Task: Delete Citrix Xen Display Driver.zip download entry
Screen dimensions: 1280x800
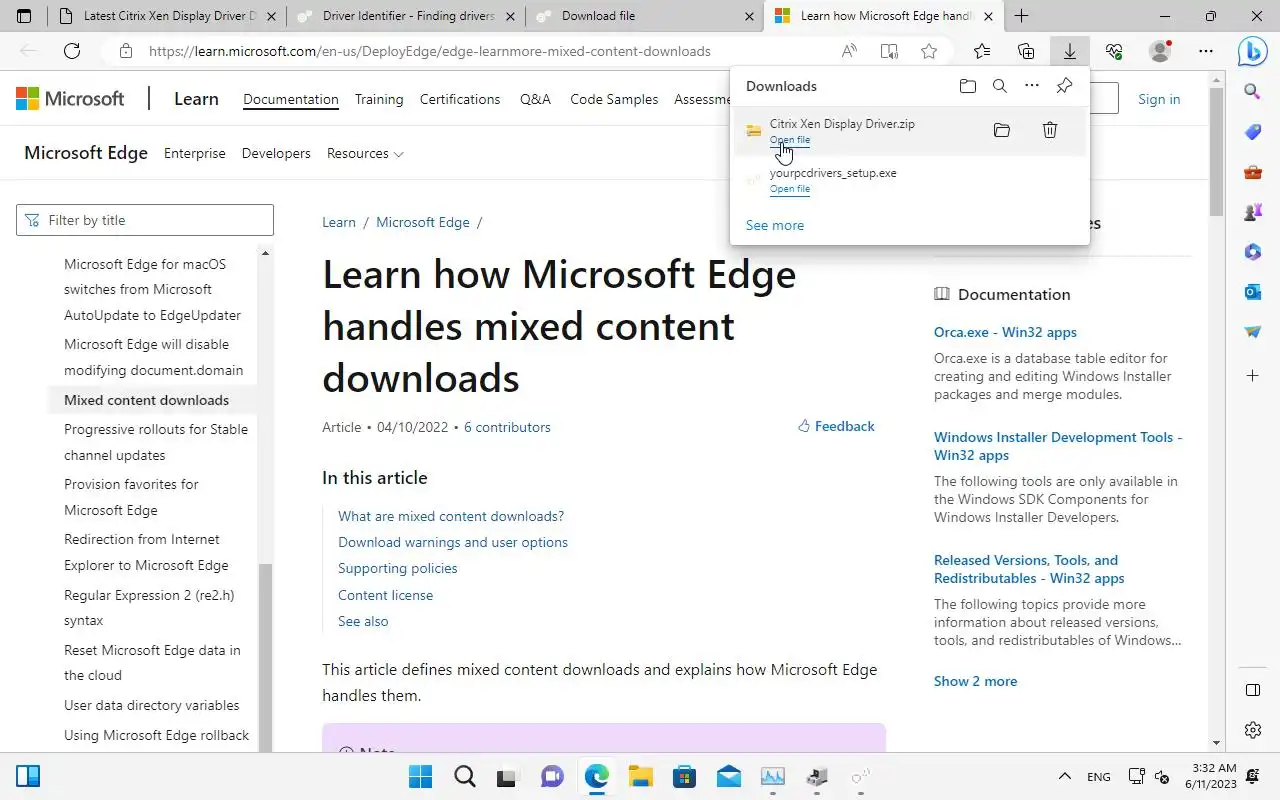Action: [1049, 130]
